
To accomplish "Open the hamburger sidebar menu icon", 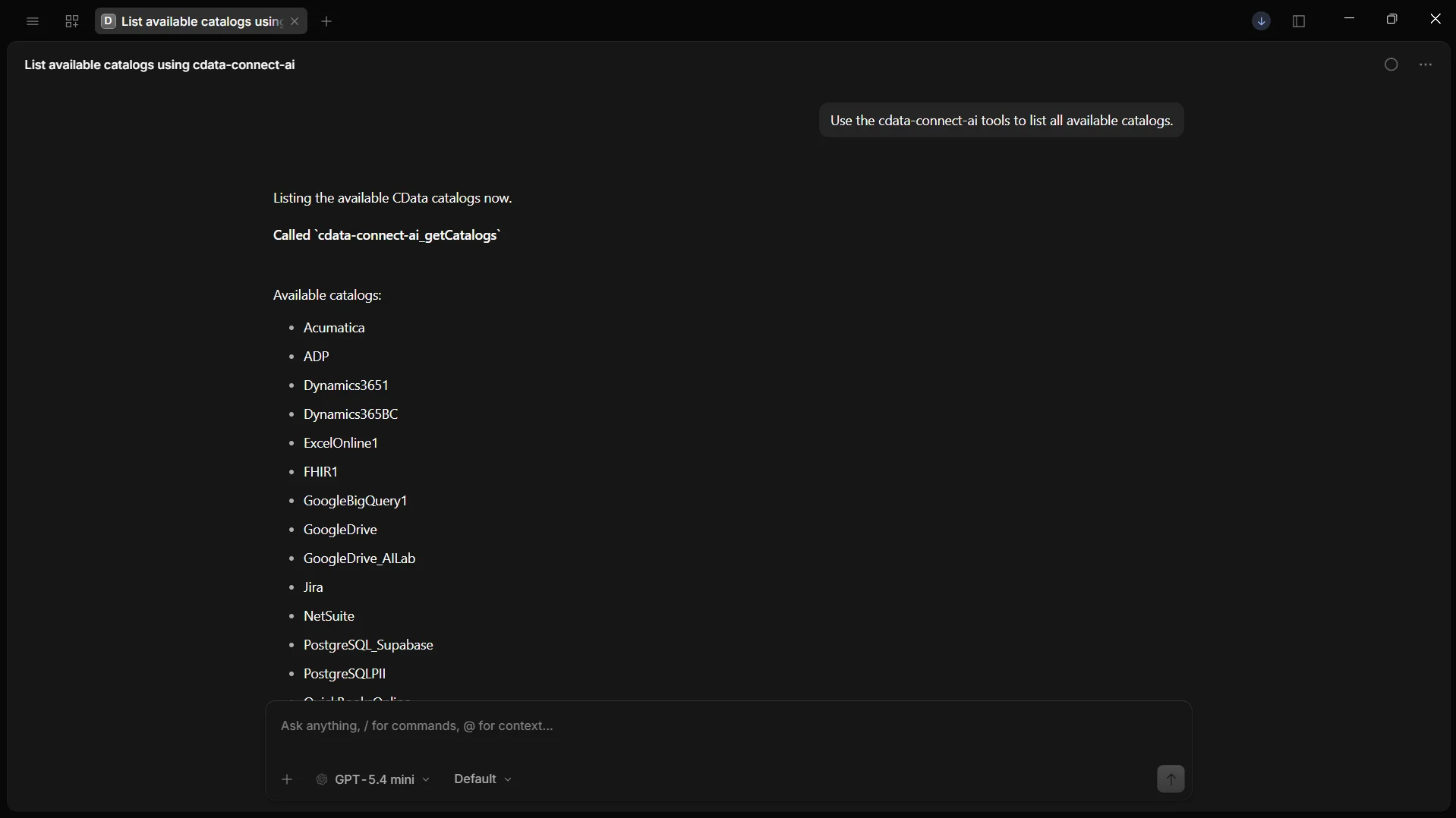I will tap(33, 22).
